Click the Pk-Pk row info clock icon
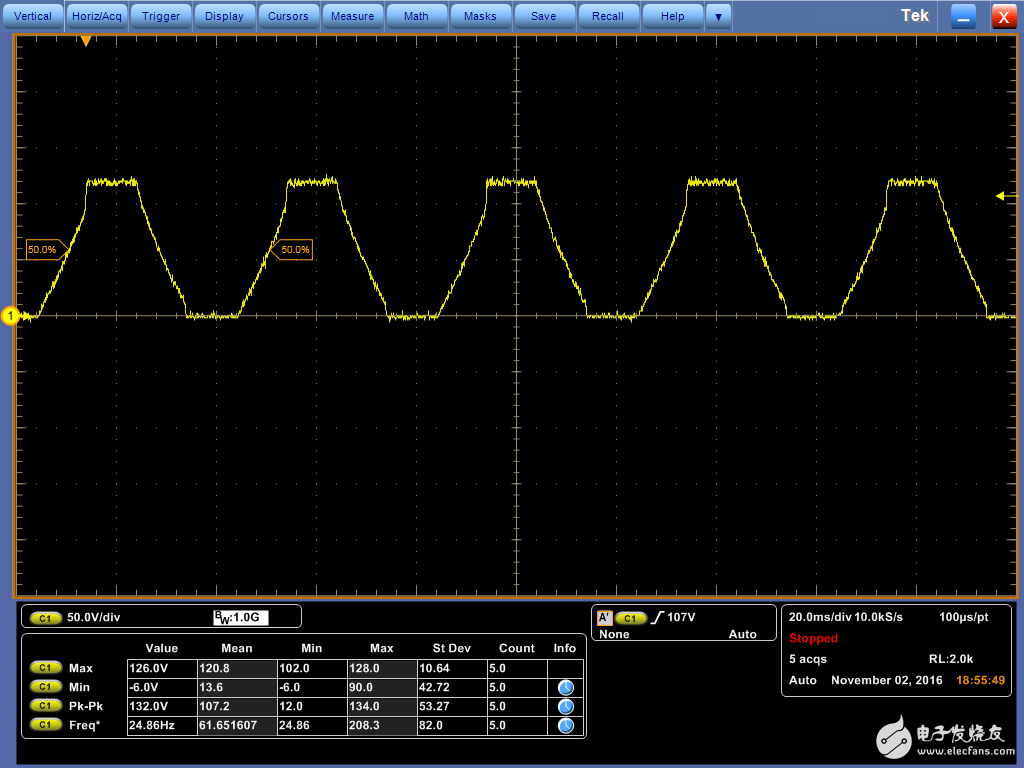The width and height of the screenshot is (1024, 768). [565, 706]
